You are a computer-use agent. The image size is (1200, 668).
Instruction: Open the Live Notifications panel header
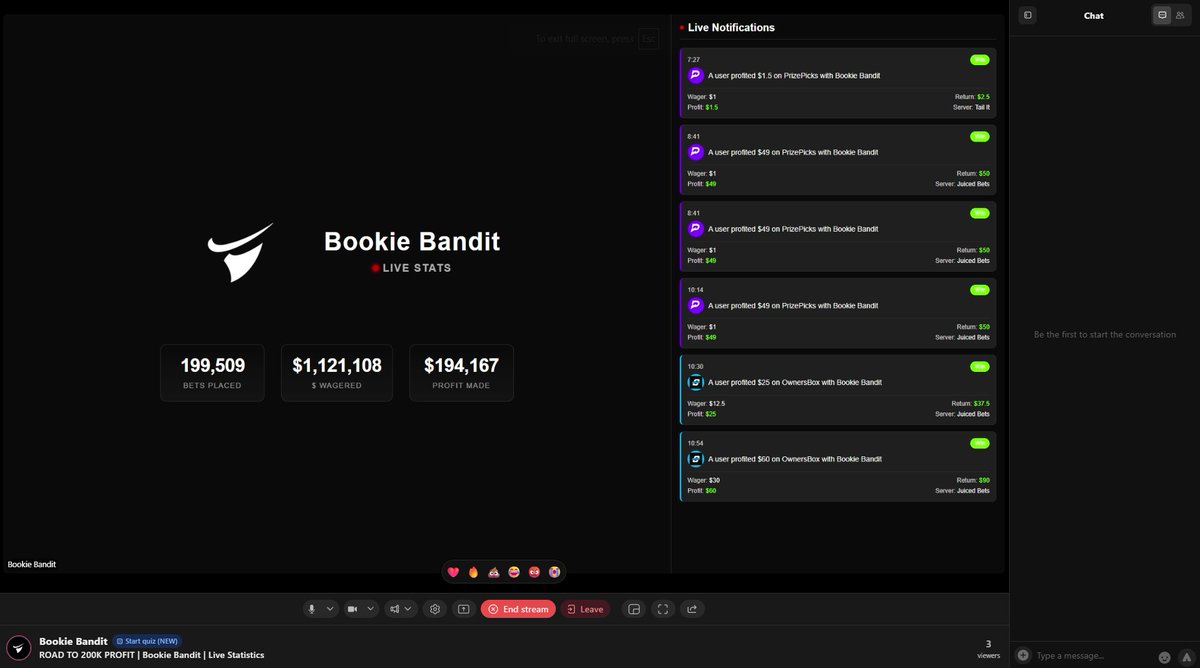point(731,27)
